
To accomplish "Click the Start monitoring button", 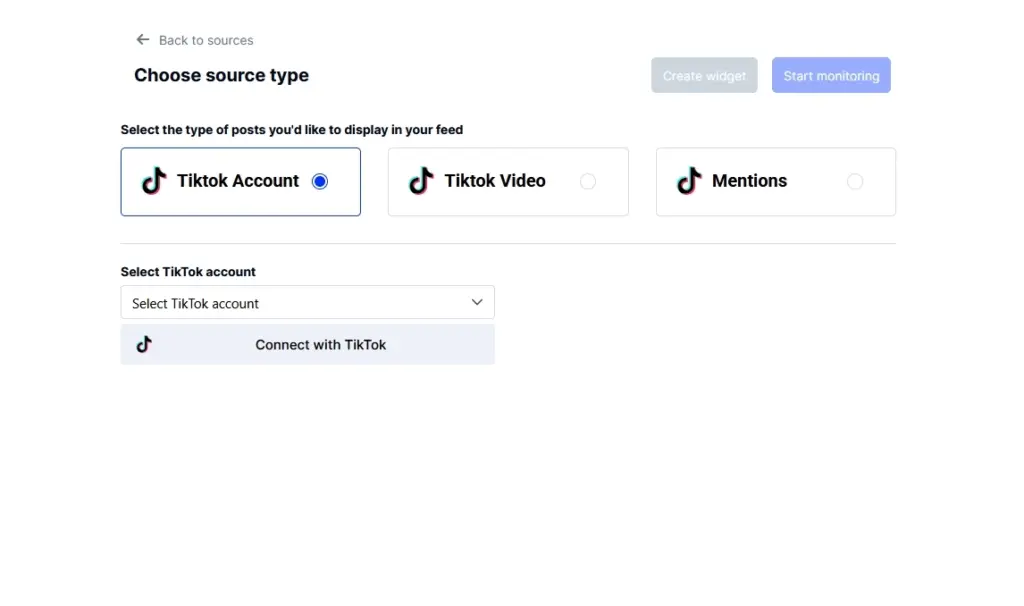I will (x=831, y=75).
